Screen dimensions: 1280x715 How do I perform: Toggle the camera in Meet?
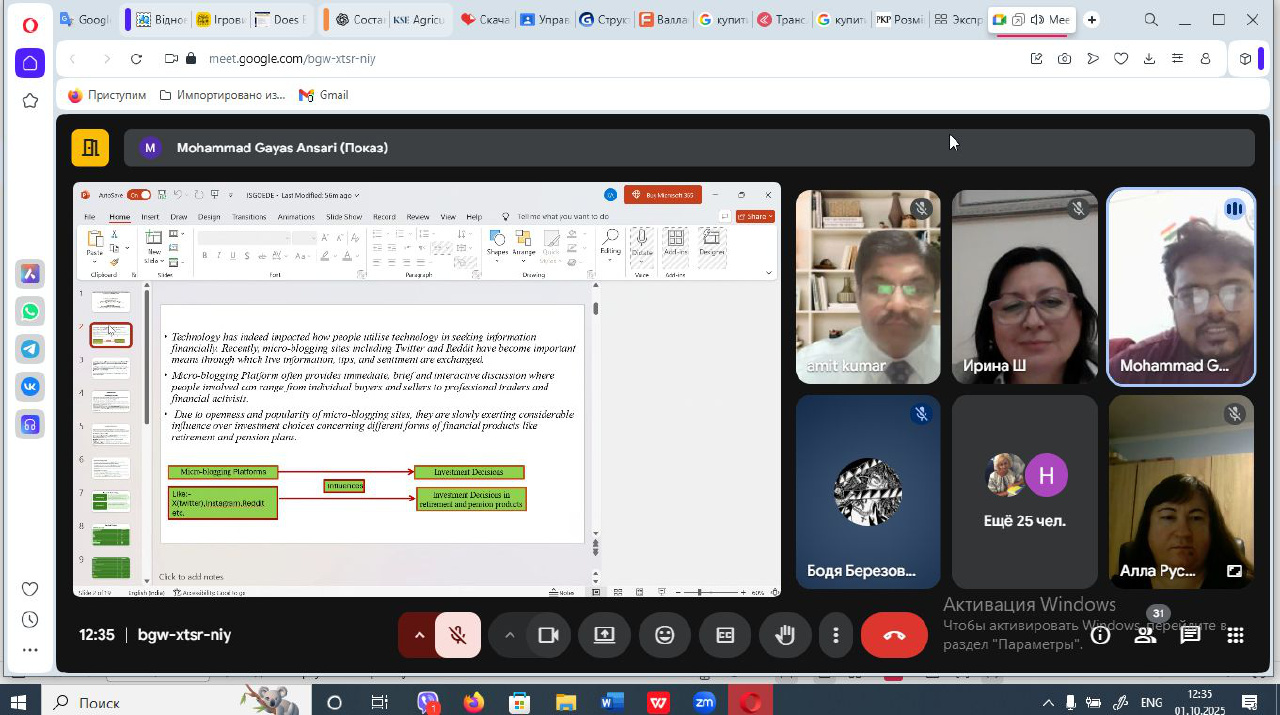click(x=548, y=635)
